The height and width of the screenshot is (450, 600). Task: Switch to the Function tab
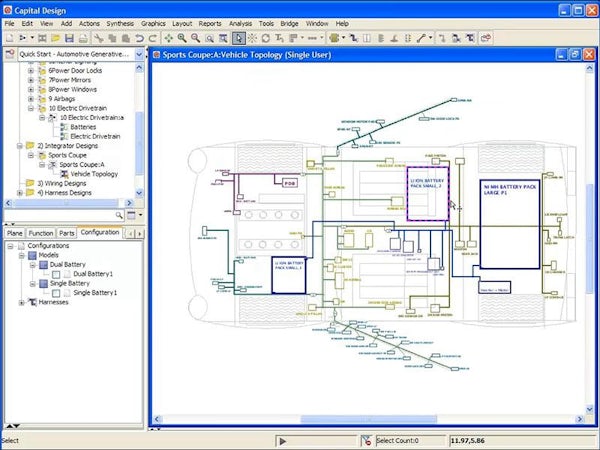click(41, 232)
